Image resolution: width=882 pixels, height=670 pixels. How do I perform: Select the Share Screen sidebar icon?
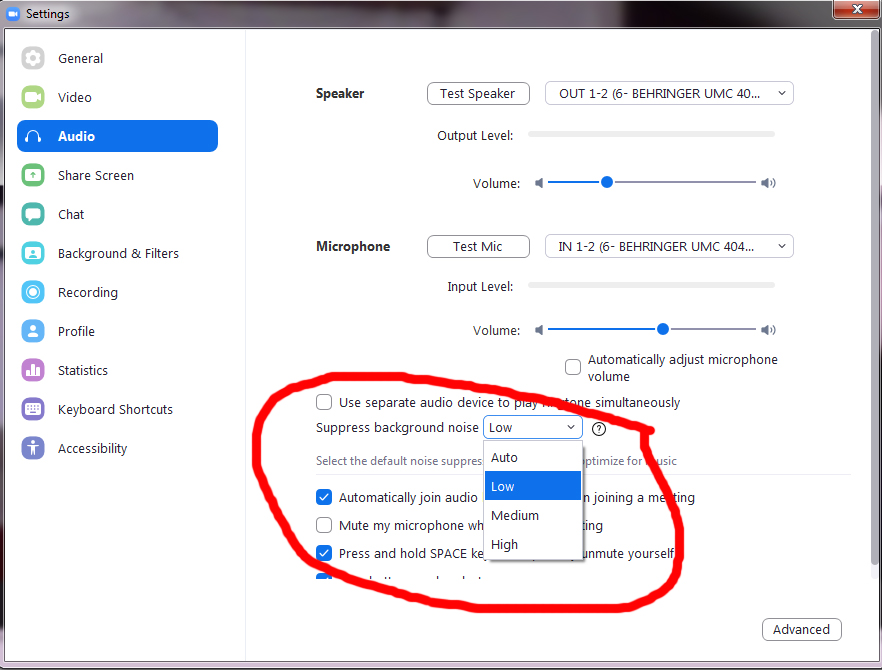click(33, 175)
